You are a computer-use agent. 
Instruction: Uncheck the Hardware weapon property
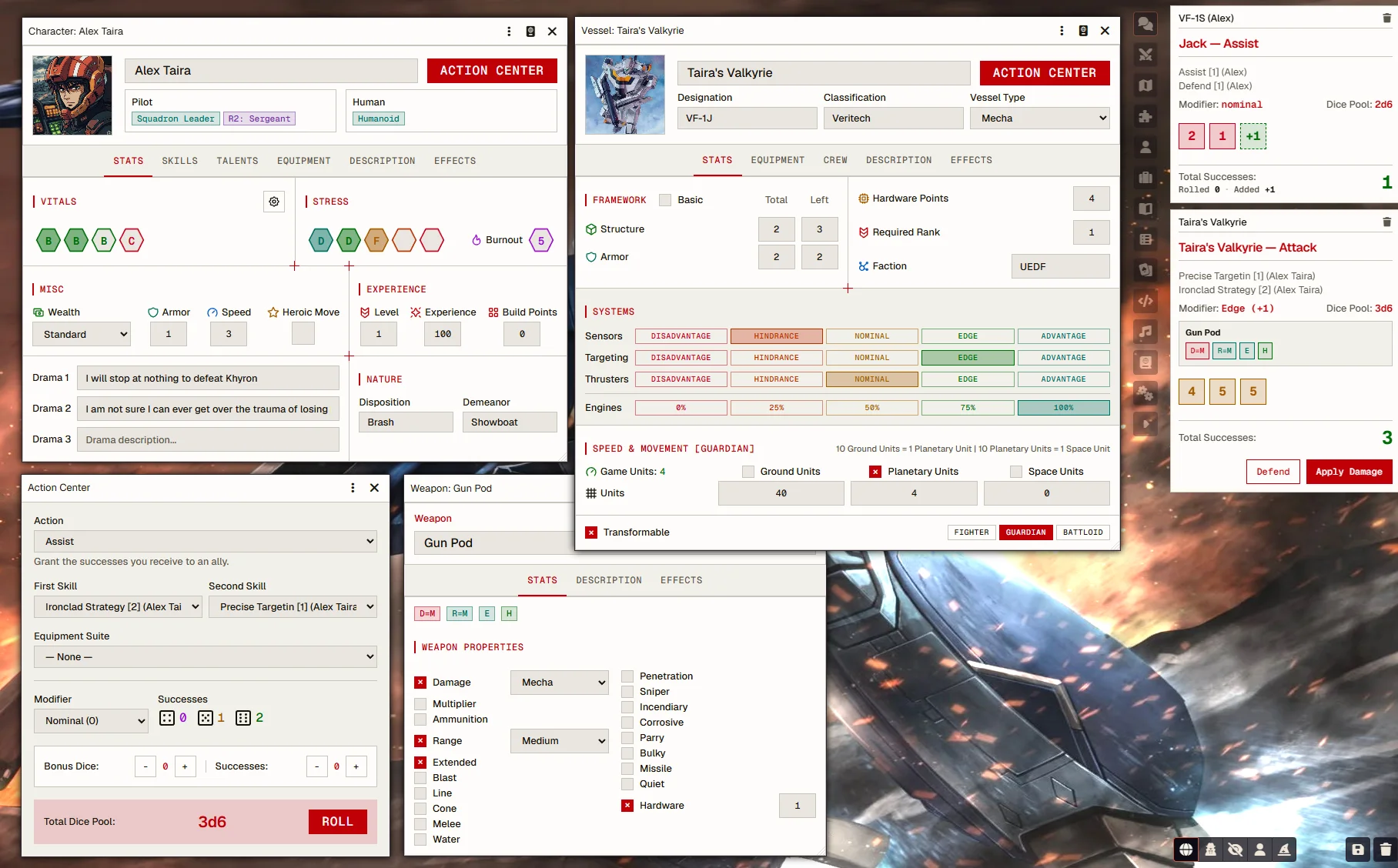click(627, 806)
